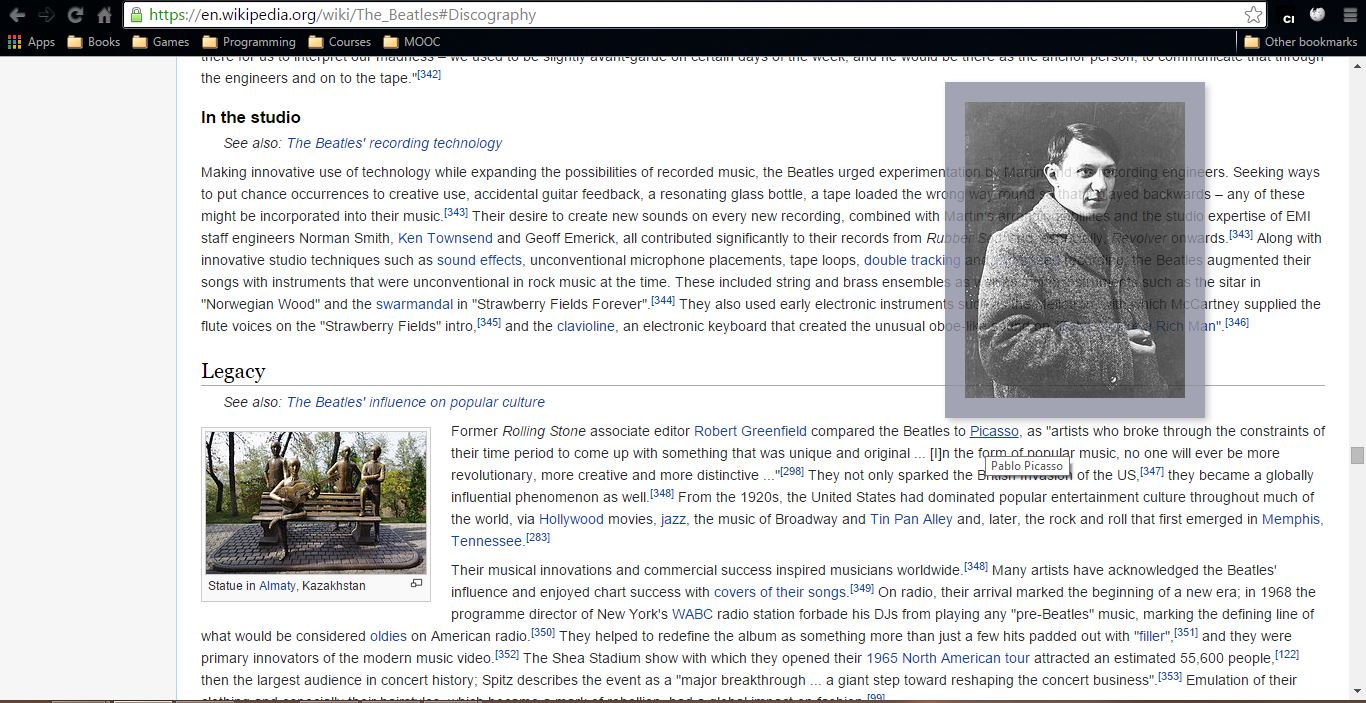Follow the covers of their songs link
1366x703 pixels.
coord(780,592)
